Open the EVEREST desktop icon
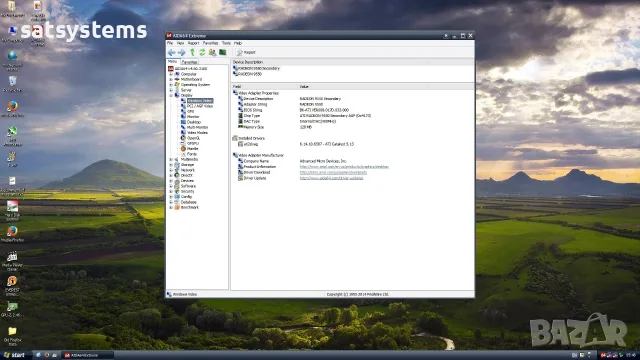640x360 pixels. (12, 286)
